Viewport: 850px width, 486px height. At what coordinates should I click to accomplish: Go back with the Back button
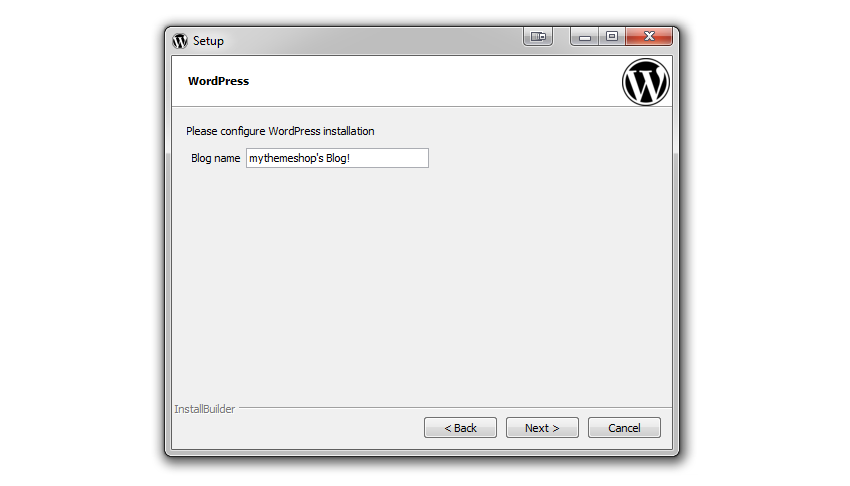[460, 427]
